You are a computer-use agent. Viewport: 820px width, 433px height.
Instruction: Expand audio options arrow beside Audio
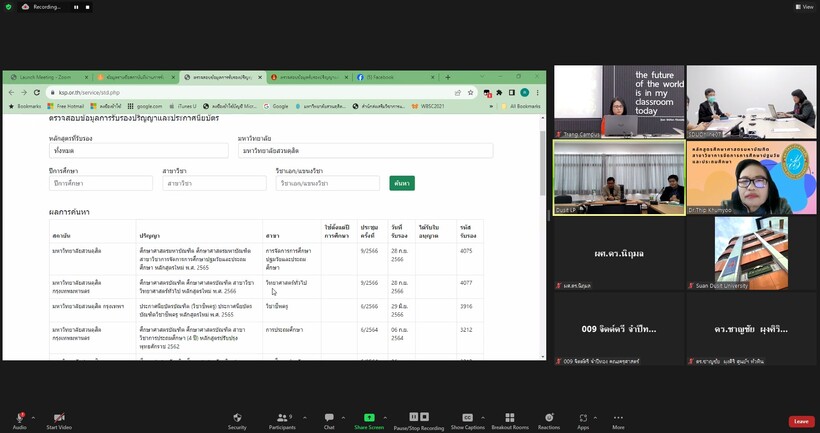point(33,418)
